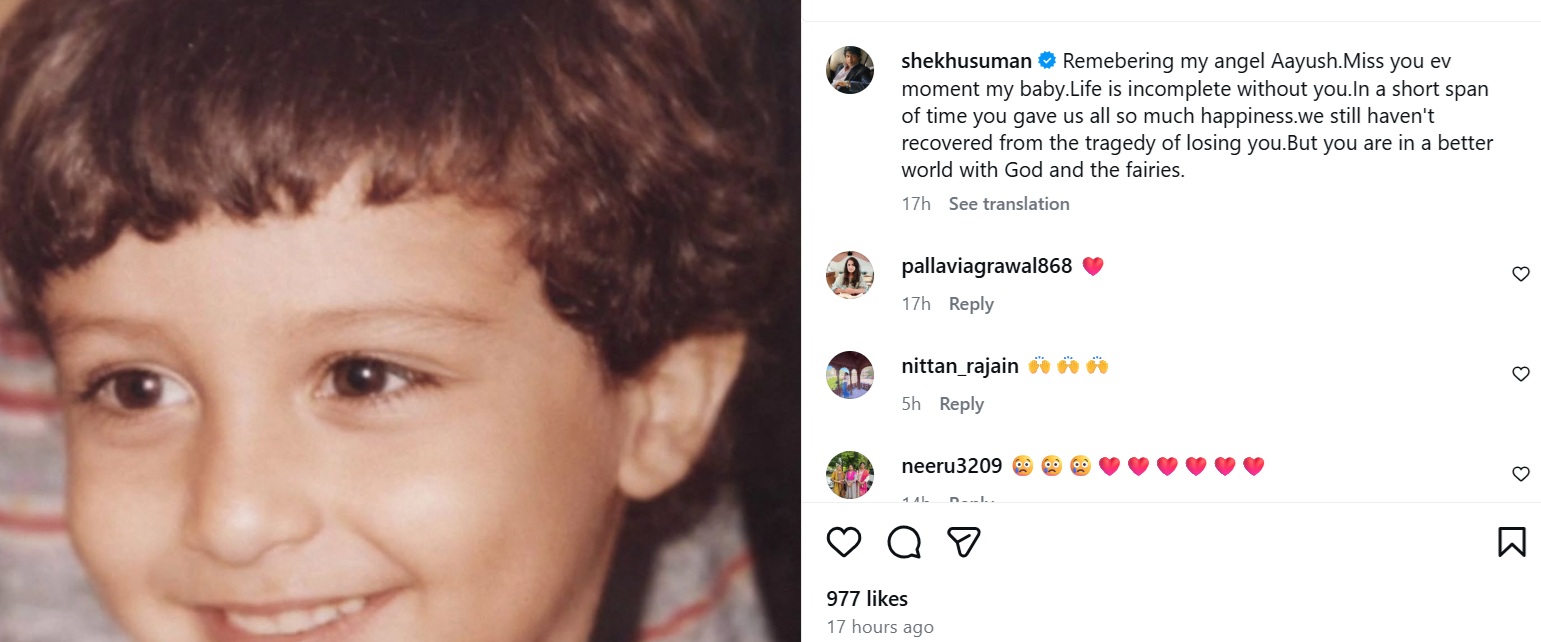View nittan_rajain's profile avatar

(x=850, y=375)
